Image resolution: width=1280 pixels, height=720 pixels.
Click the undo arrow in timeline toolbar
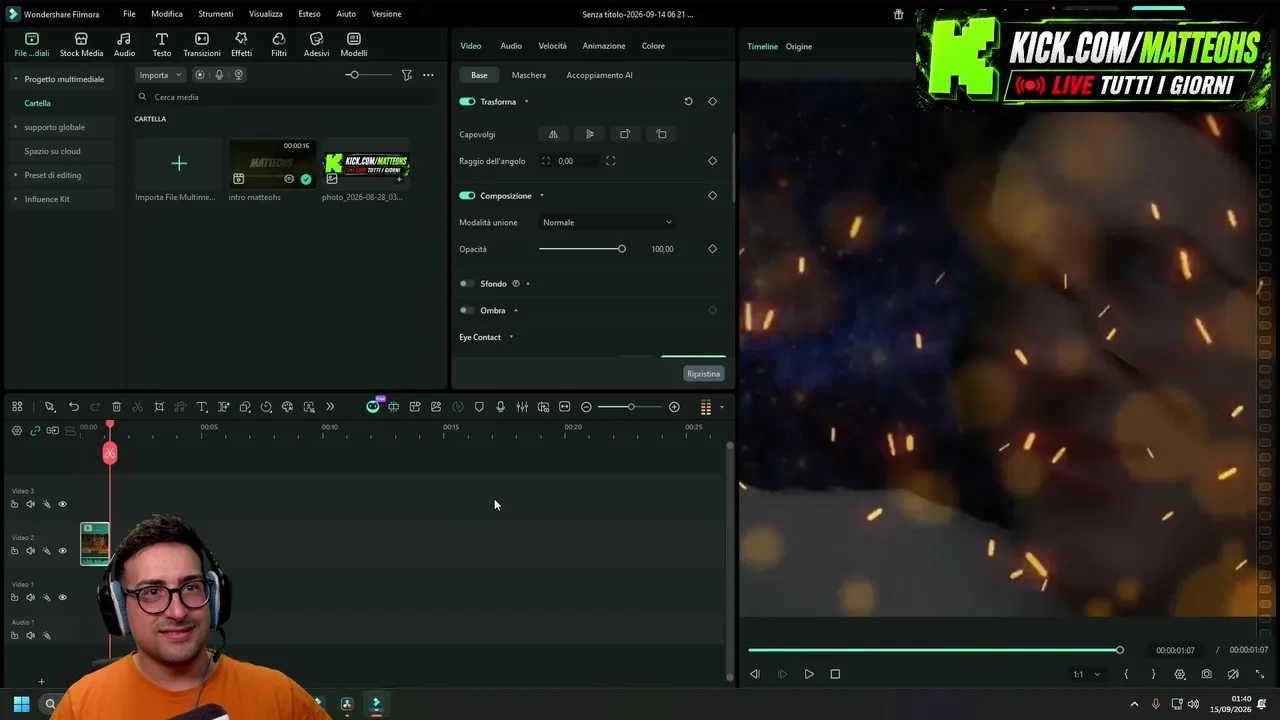(x=74, y=407)
